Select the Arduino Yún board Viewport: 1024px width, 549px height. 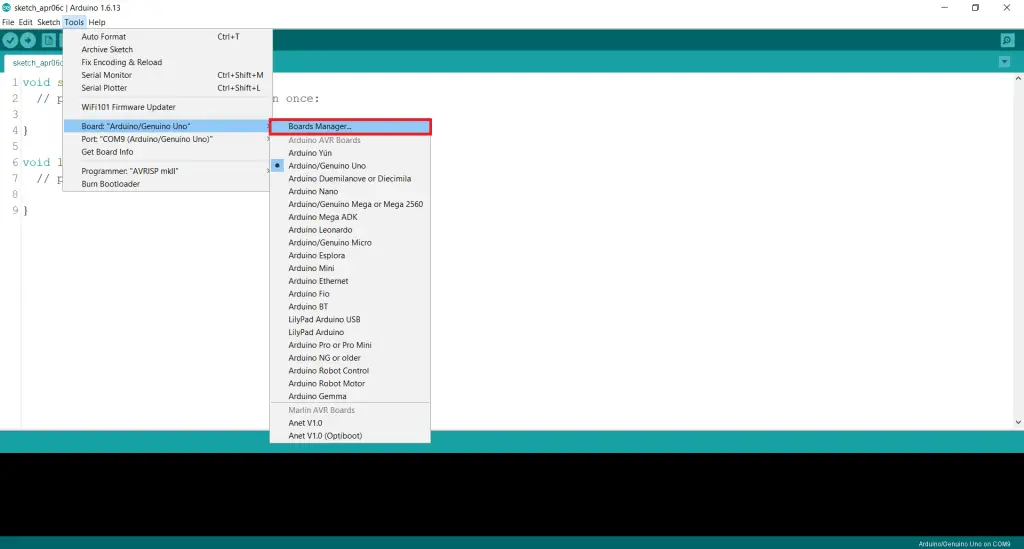[351, 153]
